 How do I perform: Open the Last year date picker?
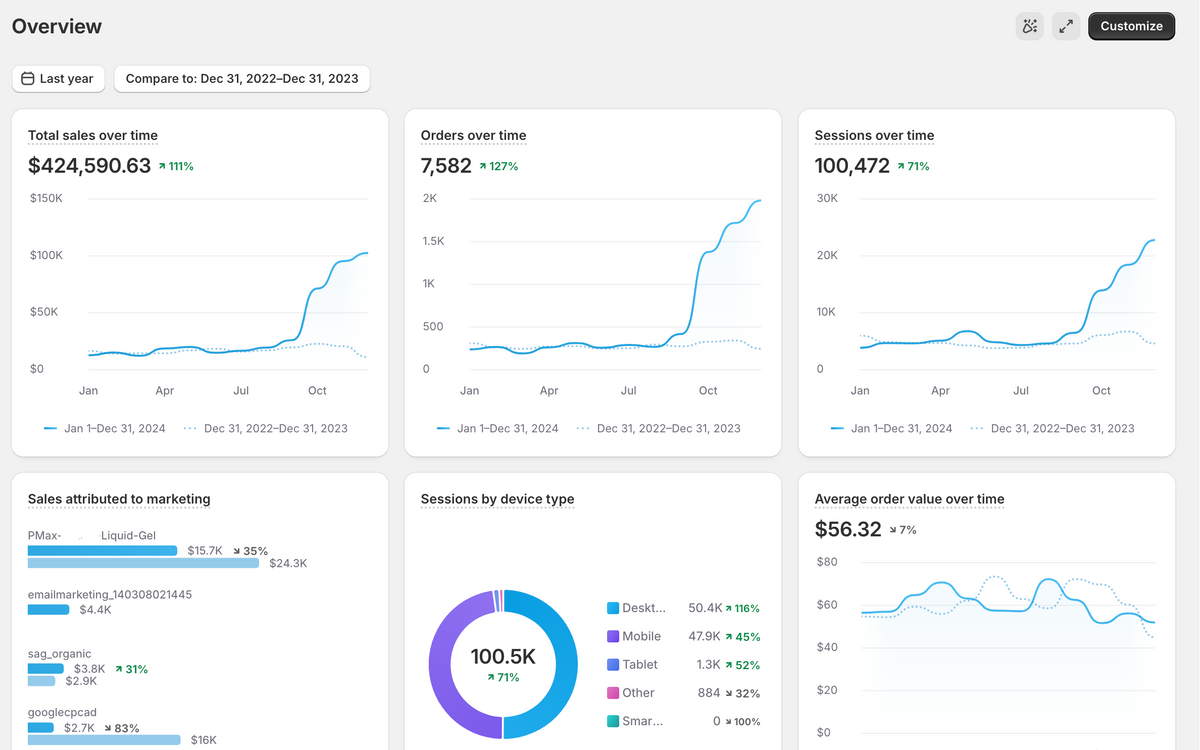click(58, 79)
